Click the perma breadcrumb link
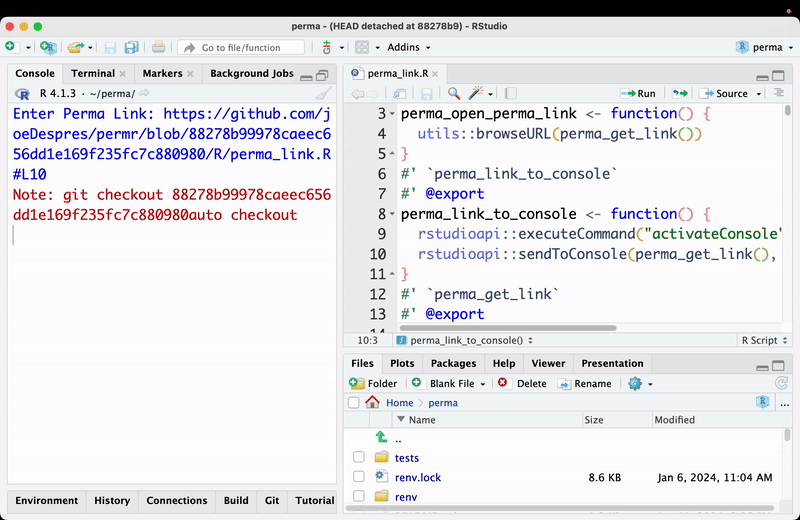This screenshot has height=520, width=800. (x=443, y=403)
